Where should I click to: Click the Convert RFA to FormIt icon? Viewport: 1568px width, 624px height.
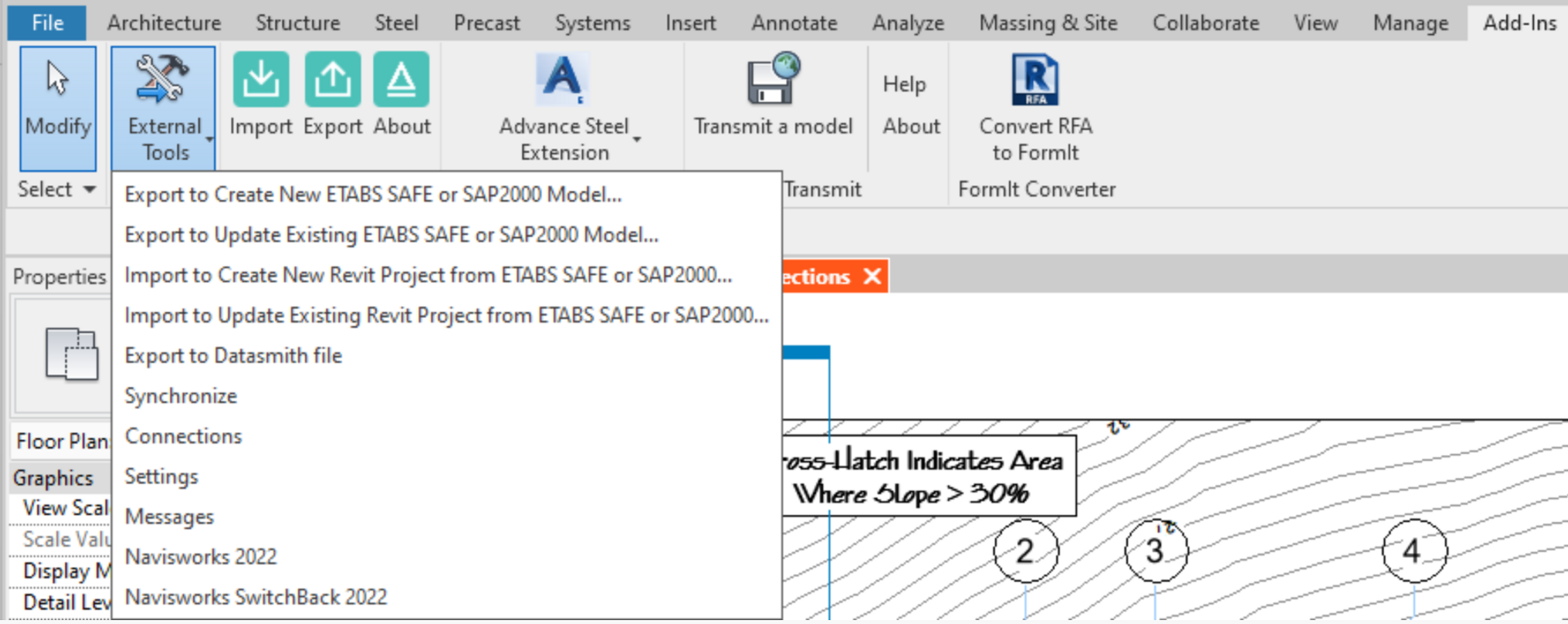(x=1035, y=78)
